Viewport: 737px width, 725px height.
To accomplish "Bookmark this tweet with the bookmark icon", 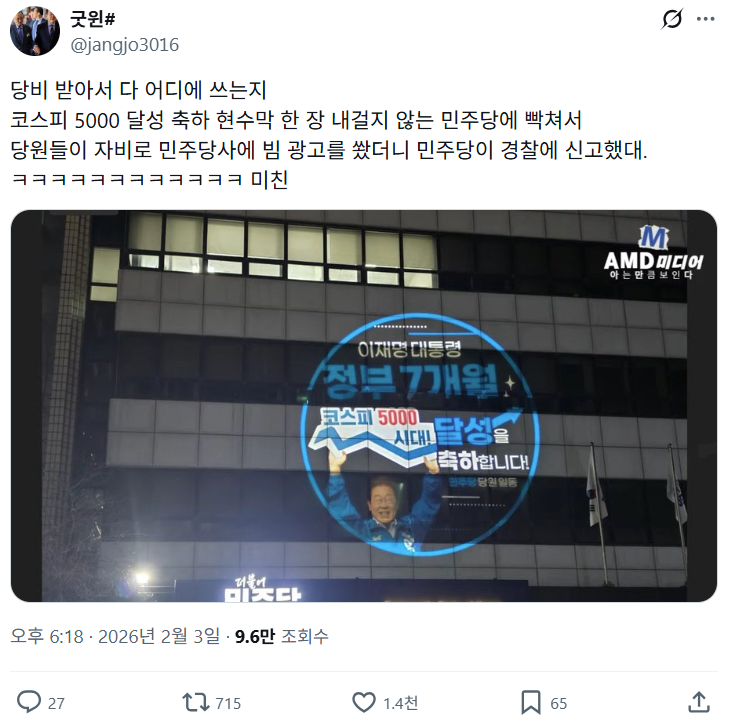I will click(531, 702).
